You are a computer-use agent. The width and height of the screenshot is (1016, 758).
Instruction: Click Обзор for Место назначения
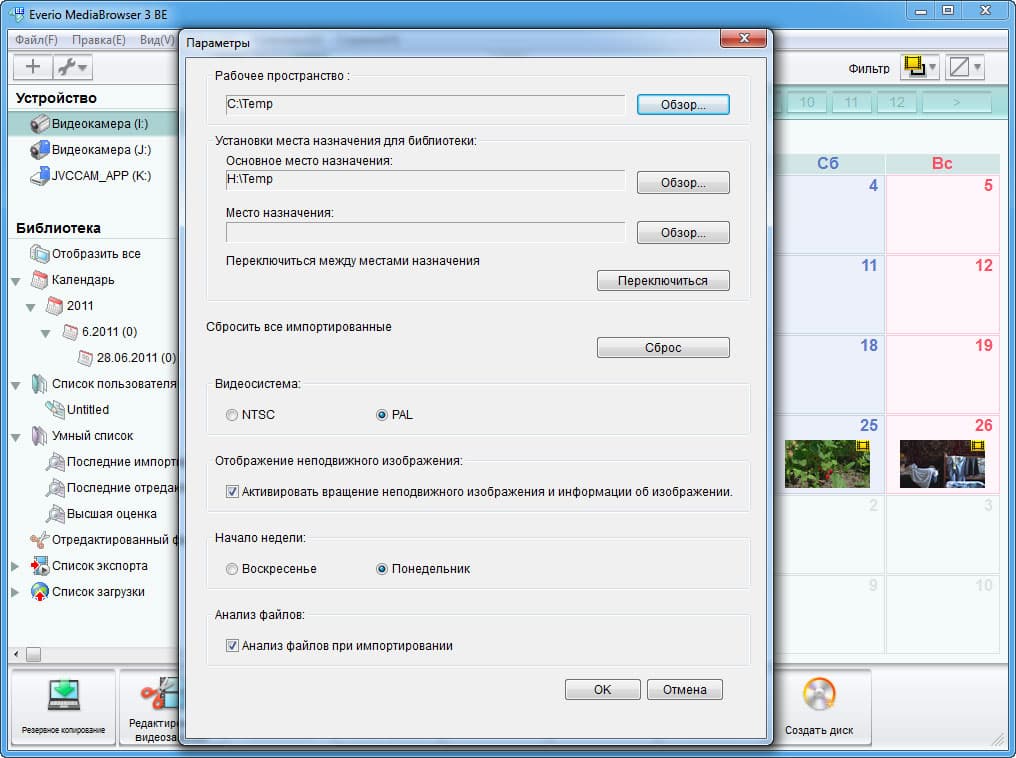683,233
